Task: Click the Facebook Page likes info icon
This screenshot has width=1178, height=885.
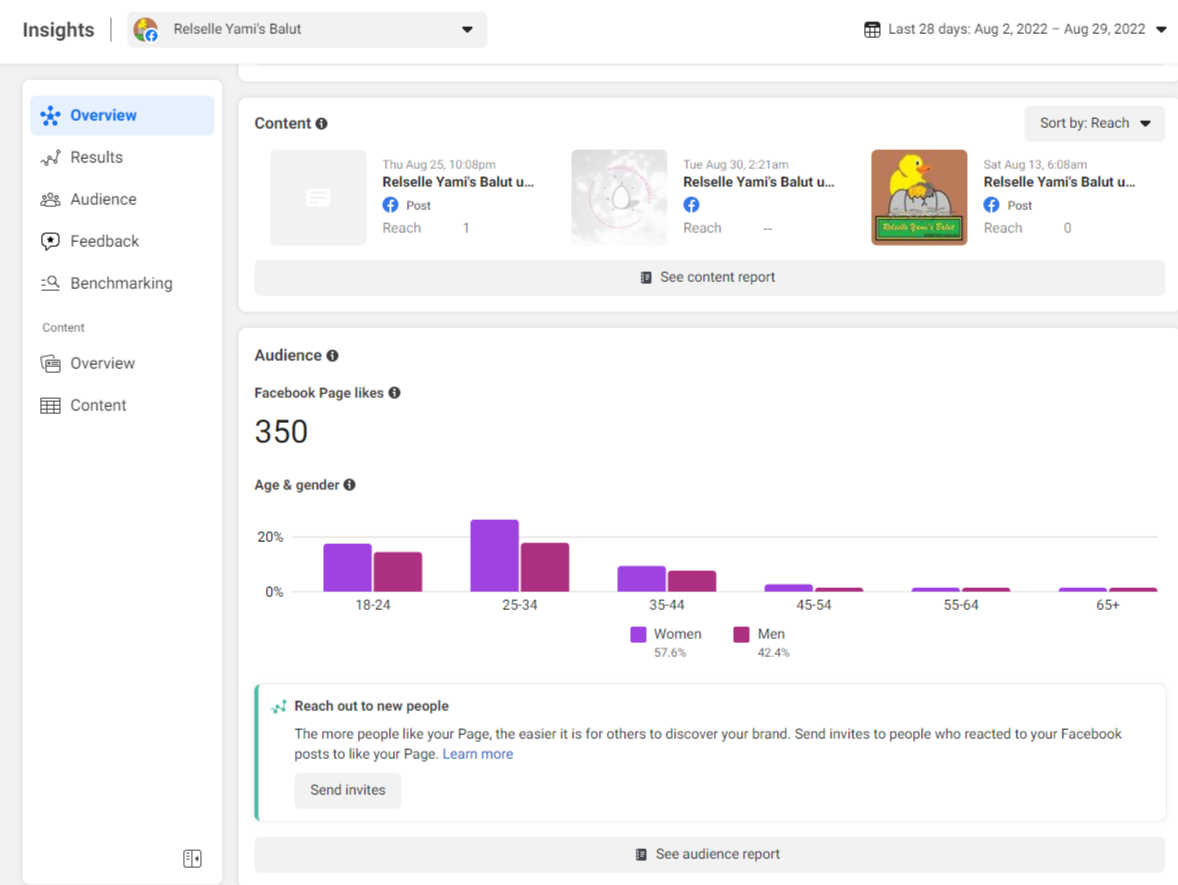Action: coord(394,393)
